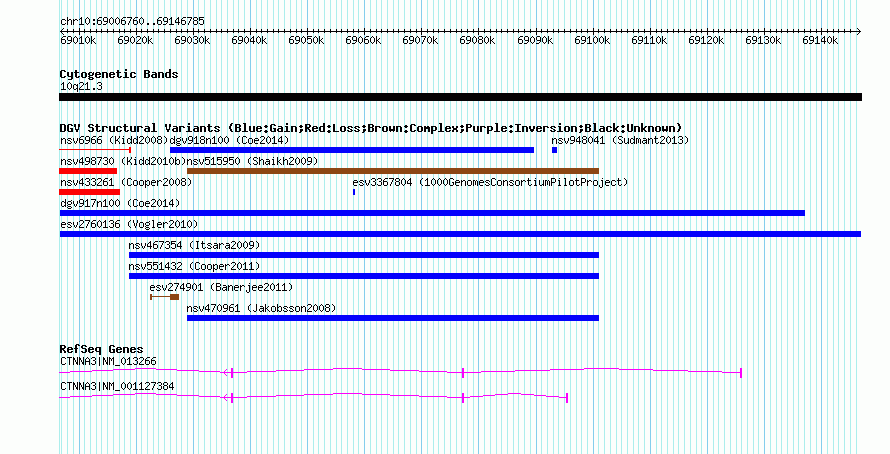
Task: Click the nsv433261 (Cooper2008) label
Action: [126, 182]
